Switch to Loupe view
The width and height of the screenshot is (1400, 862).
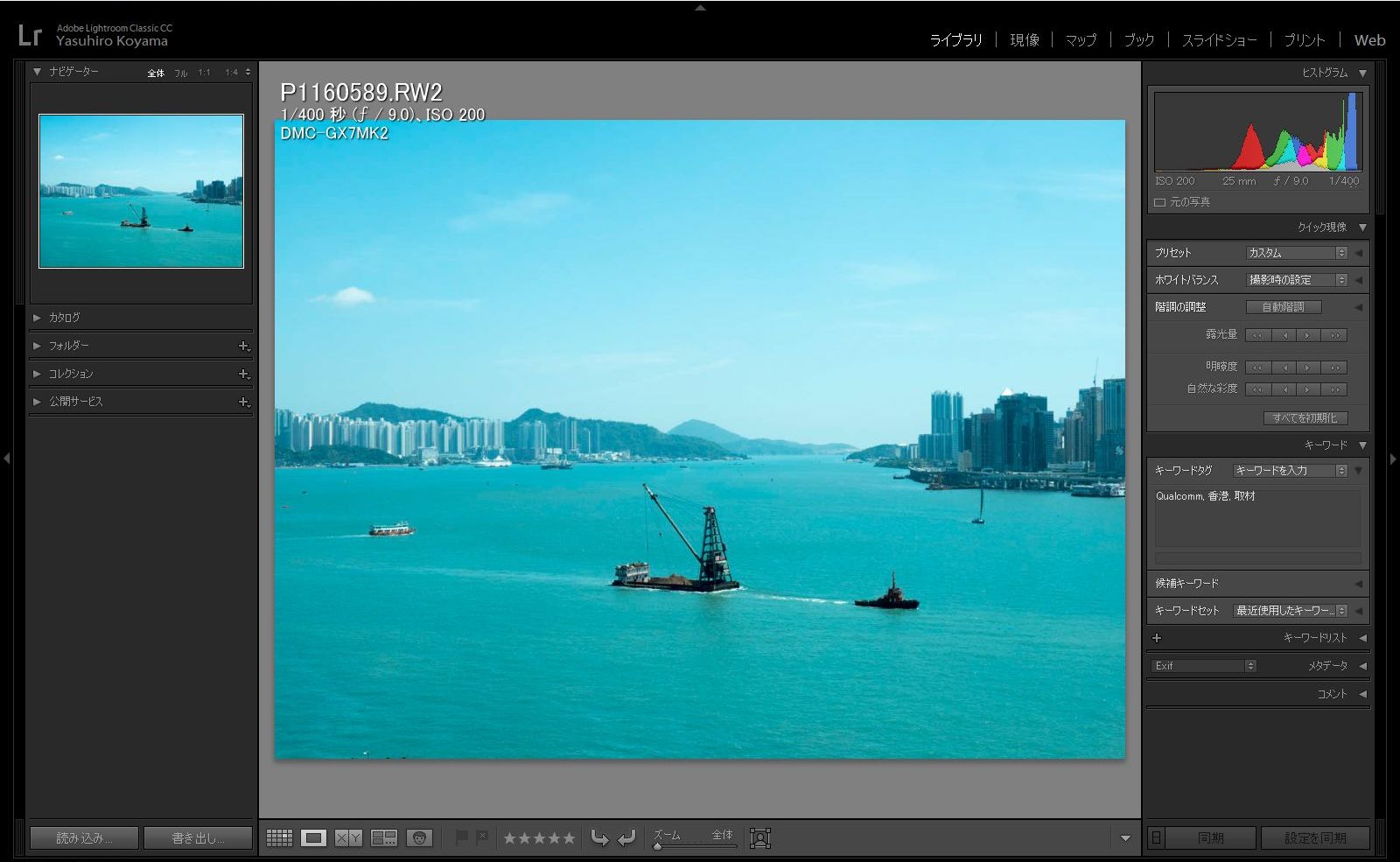point(313,837)
